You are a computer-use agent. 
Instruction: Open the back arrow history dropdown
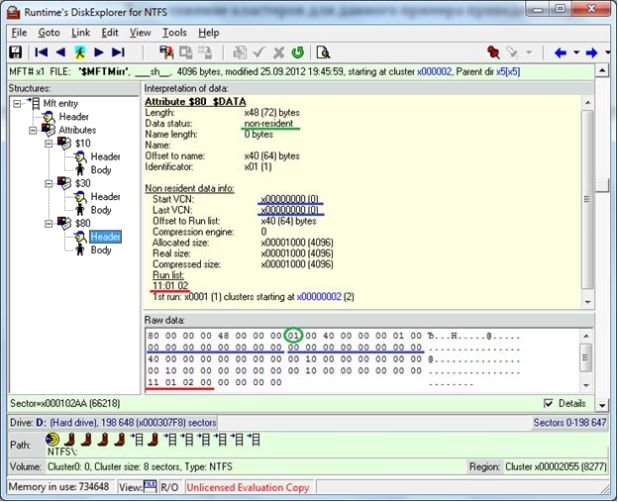[x=576, y=52]
